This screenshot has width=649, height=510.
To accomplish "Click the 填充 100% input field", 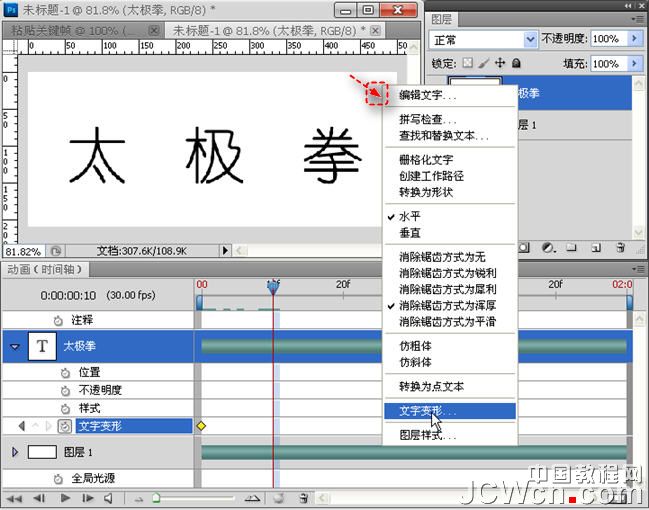I will tap(609, 64).
